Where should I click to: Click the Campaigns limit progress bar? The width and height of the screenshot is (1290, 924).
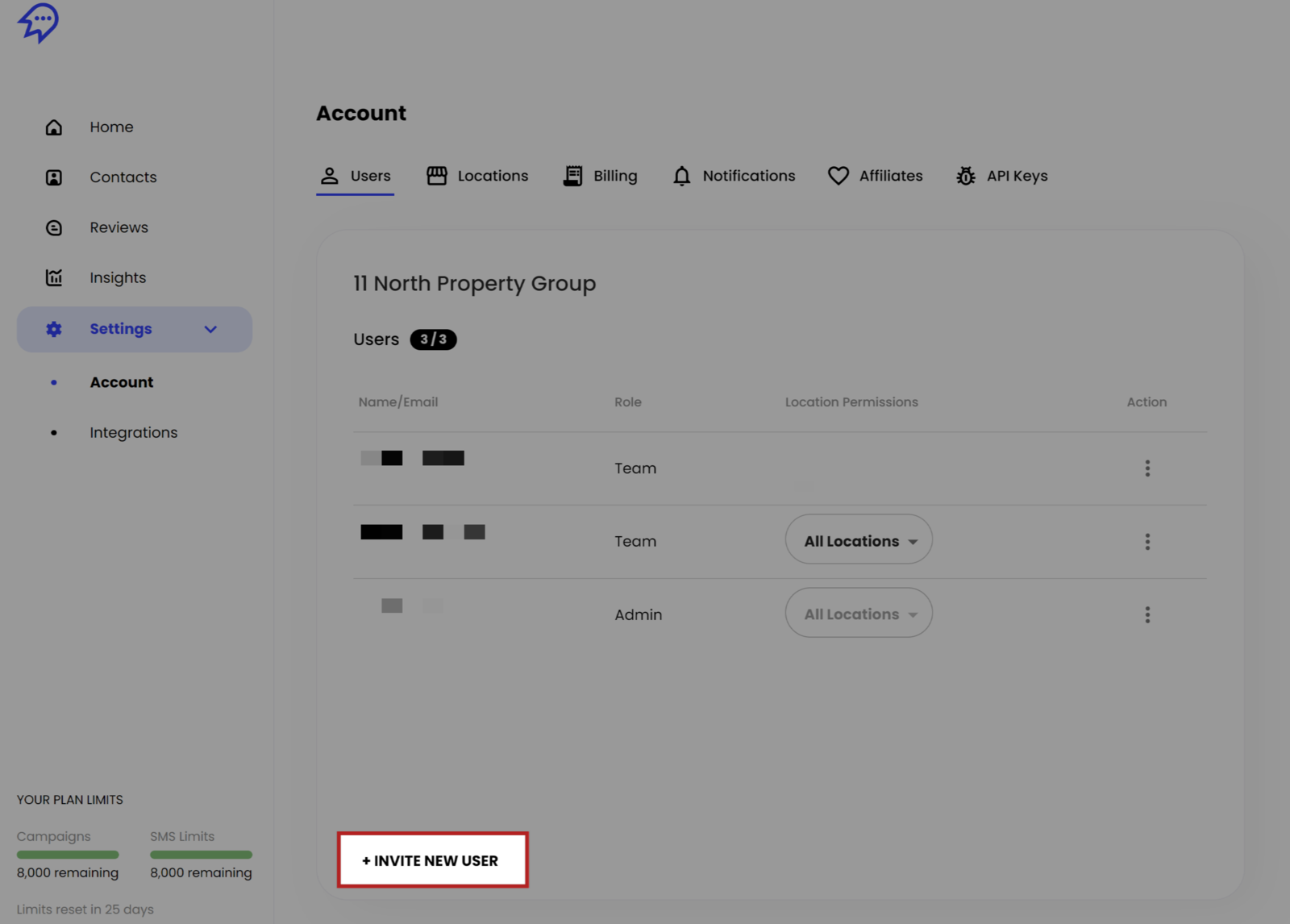68,855
